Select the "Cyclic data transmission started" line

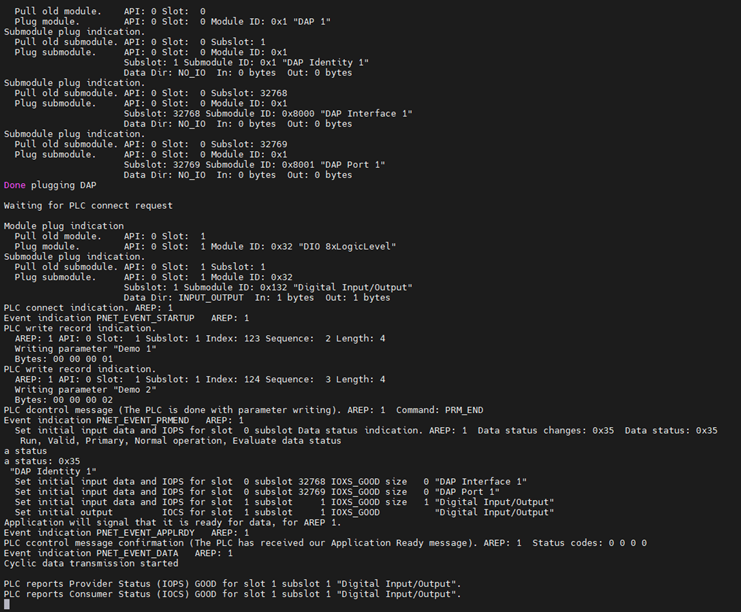click(x=91, y=563)
